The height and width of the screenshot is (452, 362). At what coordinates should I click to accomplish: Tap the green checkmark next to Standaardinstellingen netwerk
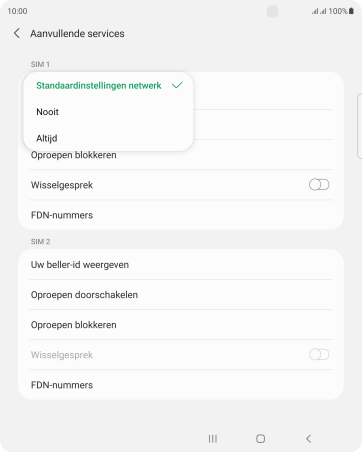pyautogui.click(x=177, y=85)
